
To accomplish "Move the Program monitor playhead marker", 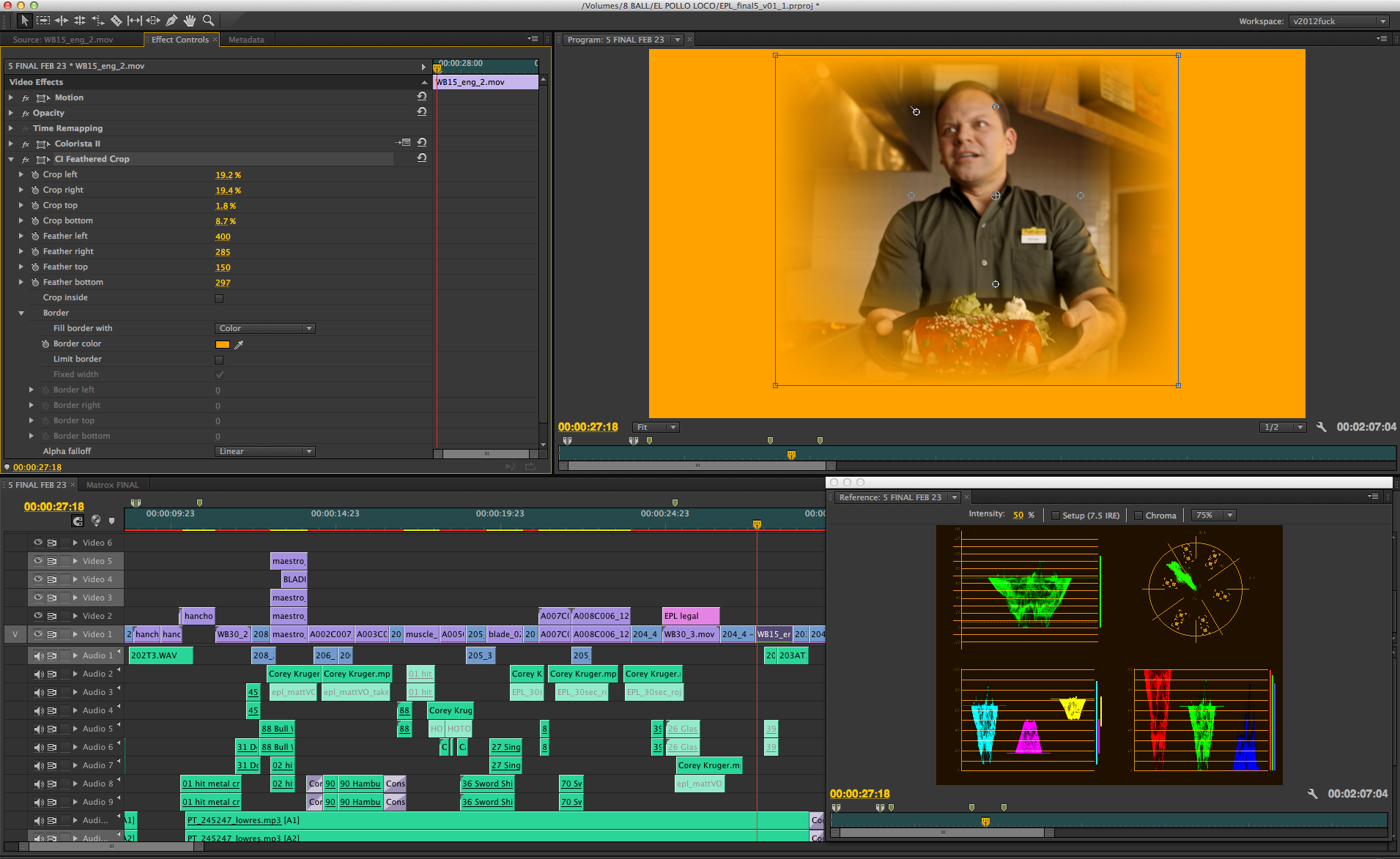I will point(791,455).
